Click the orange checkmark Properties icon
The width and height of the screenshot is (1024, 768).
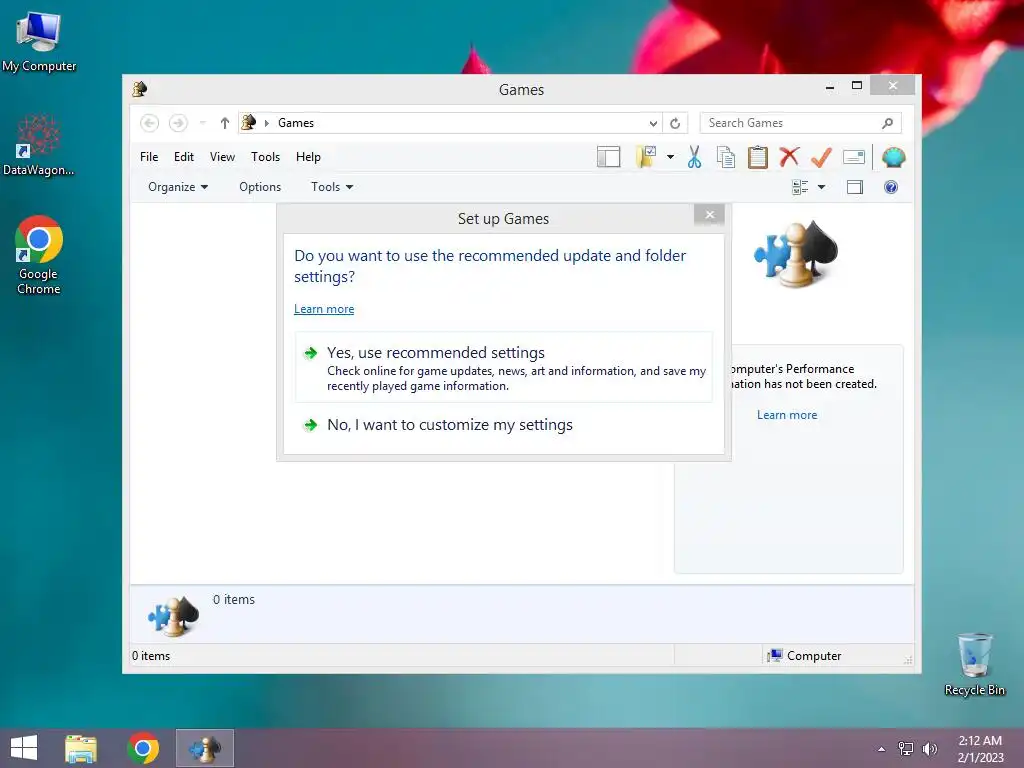(821, 157)
